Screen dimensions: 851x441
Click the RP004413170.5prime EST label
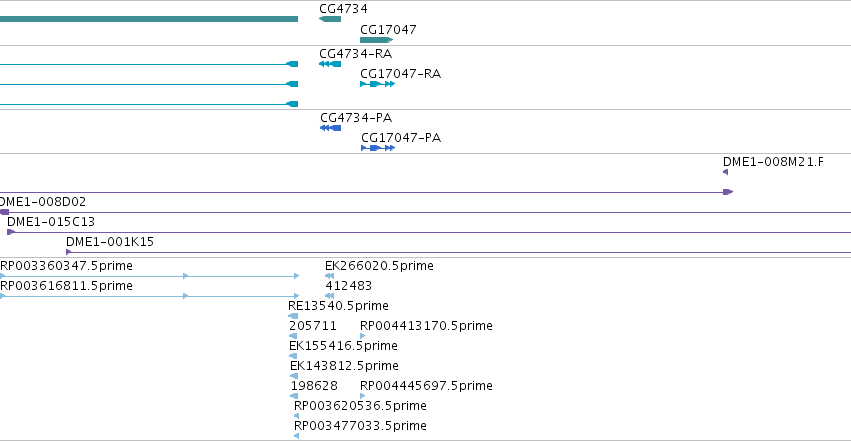click(x=427, y=326)
